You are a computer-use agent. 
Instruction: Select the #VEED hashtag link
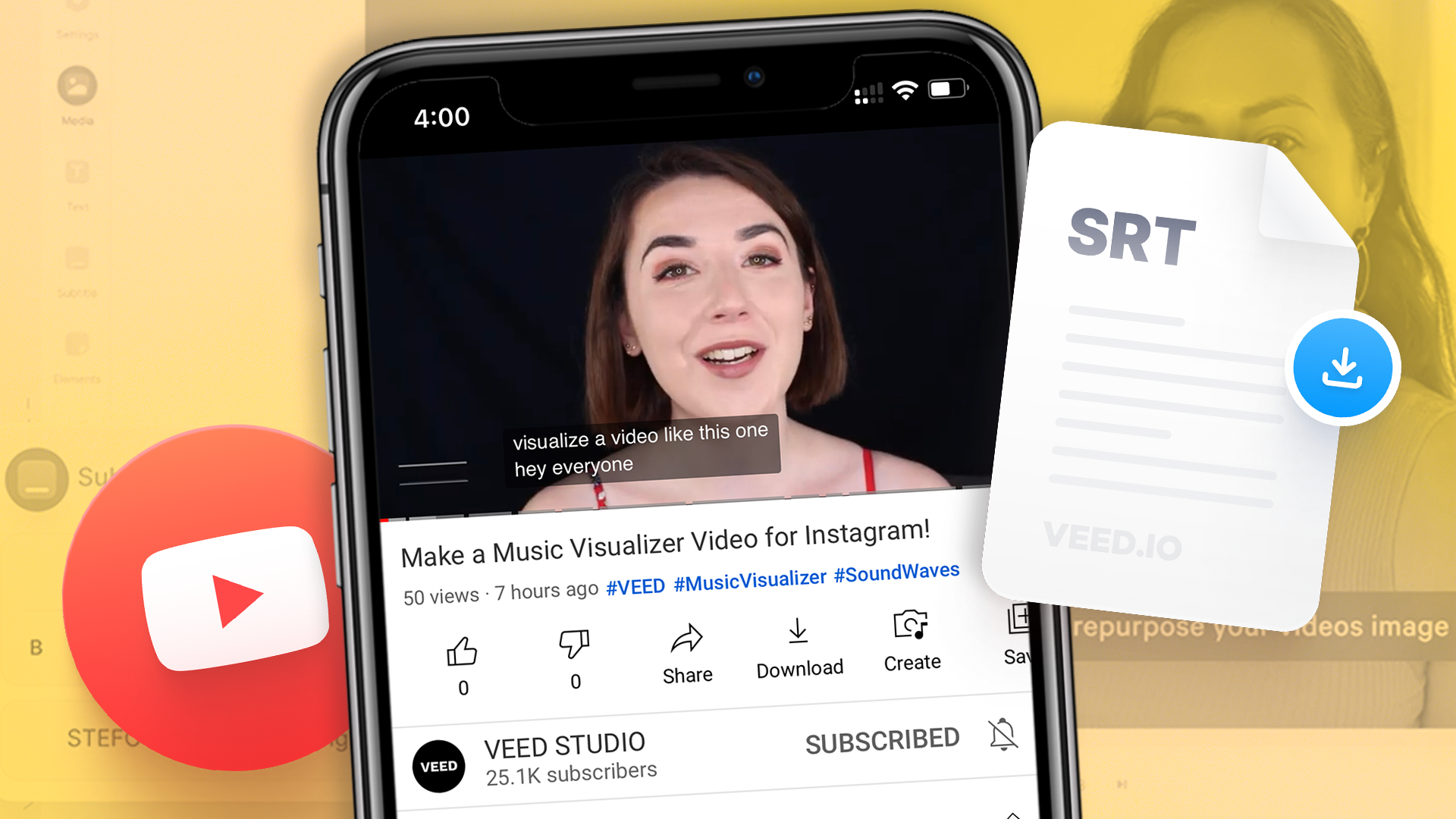pos(634,582)
